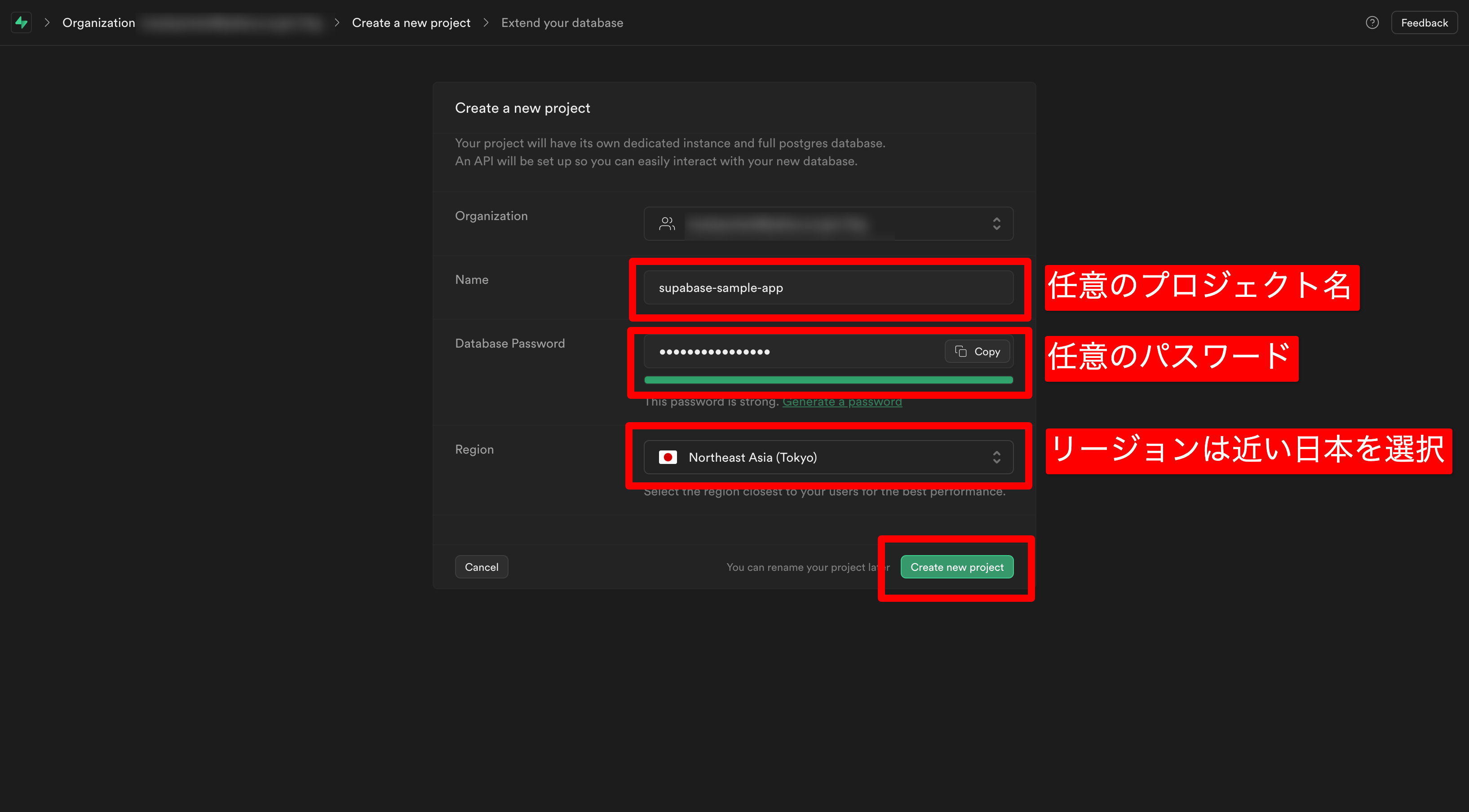The width and height of the screenshot is (1469, 812).
Task: Click the organization people icon
Action: coord(667,224)
